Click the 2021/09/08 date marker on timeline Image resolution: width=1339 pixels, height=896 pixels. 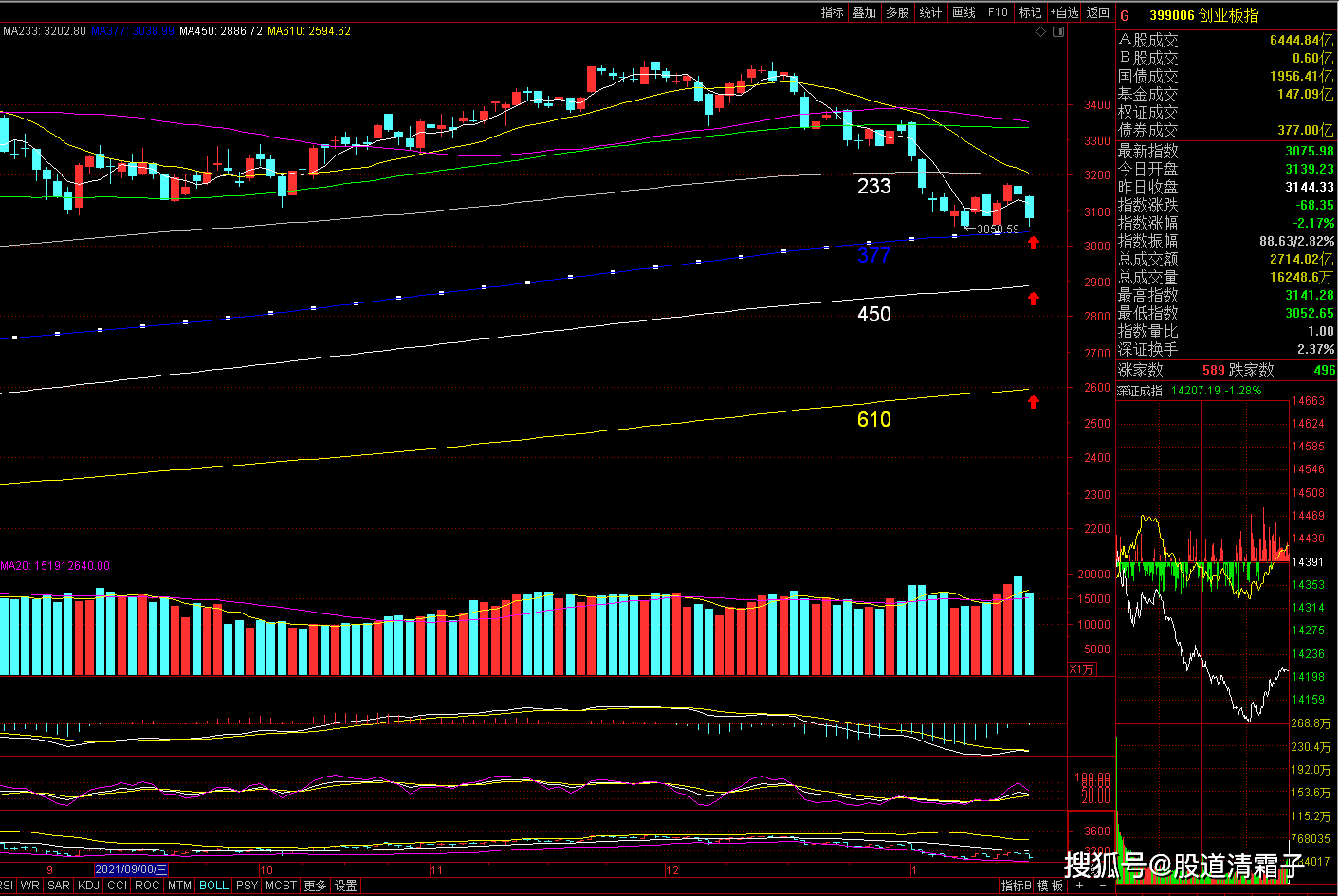[131, 869]
